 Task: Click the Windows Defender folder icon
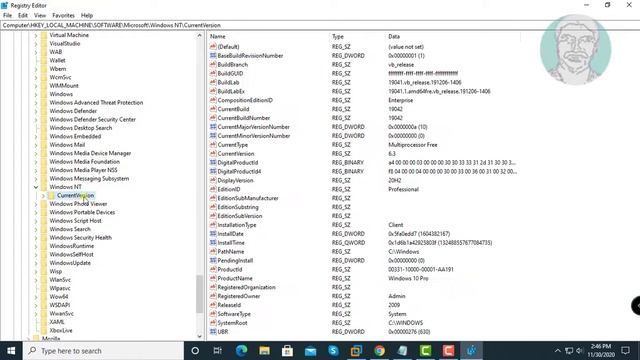(x=44, y=111)
